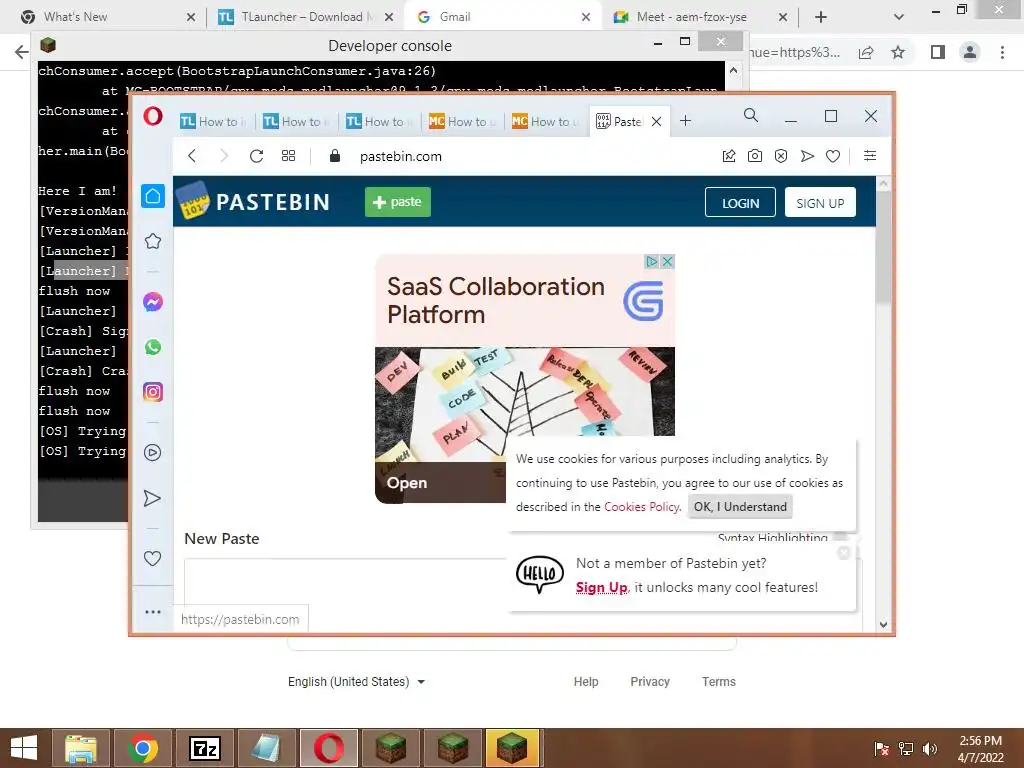
Task: Accept cookies with OK, I Understand
Action: tap(740, 507)
